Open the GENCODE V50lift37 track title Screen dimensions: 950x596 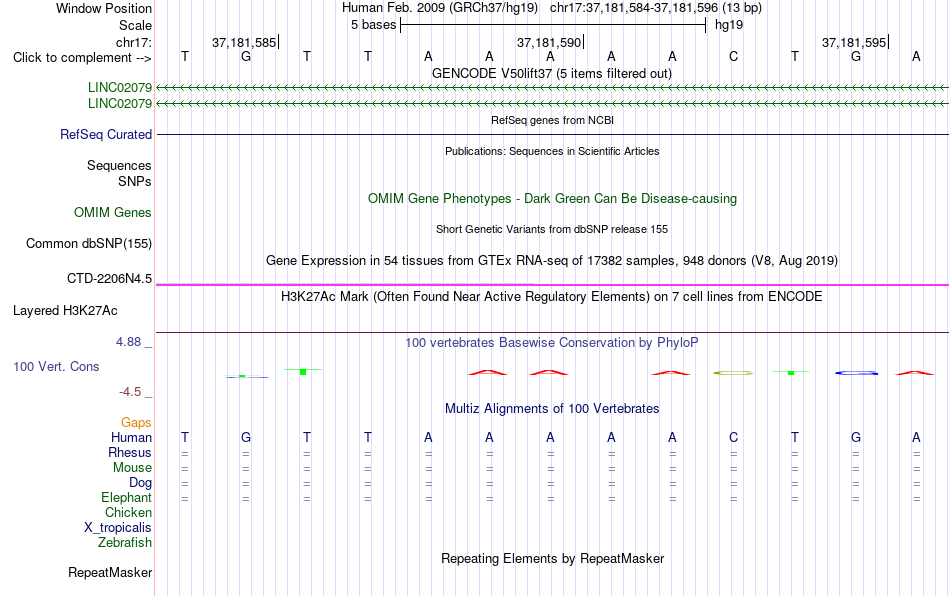click(551, 73)
